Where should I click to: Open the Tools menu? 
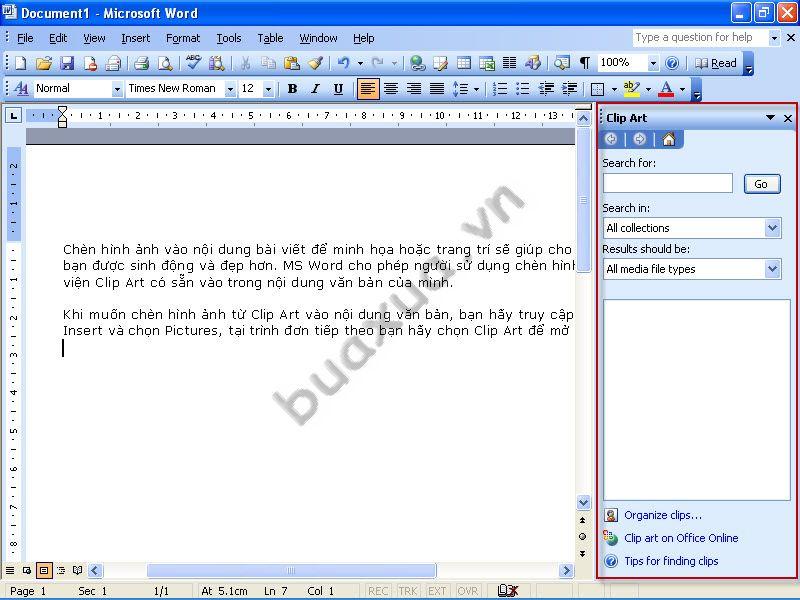pyautogui.click(x=229, y=38)
